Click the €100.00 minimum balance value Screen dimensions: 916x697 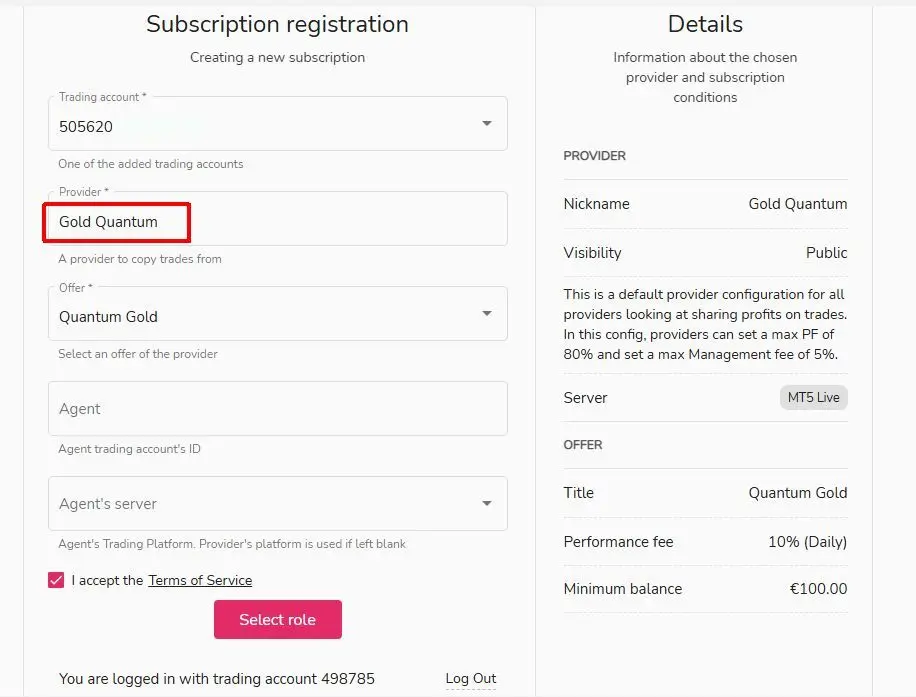pyautogui.click(x=819, y=589)
